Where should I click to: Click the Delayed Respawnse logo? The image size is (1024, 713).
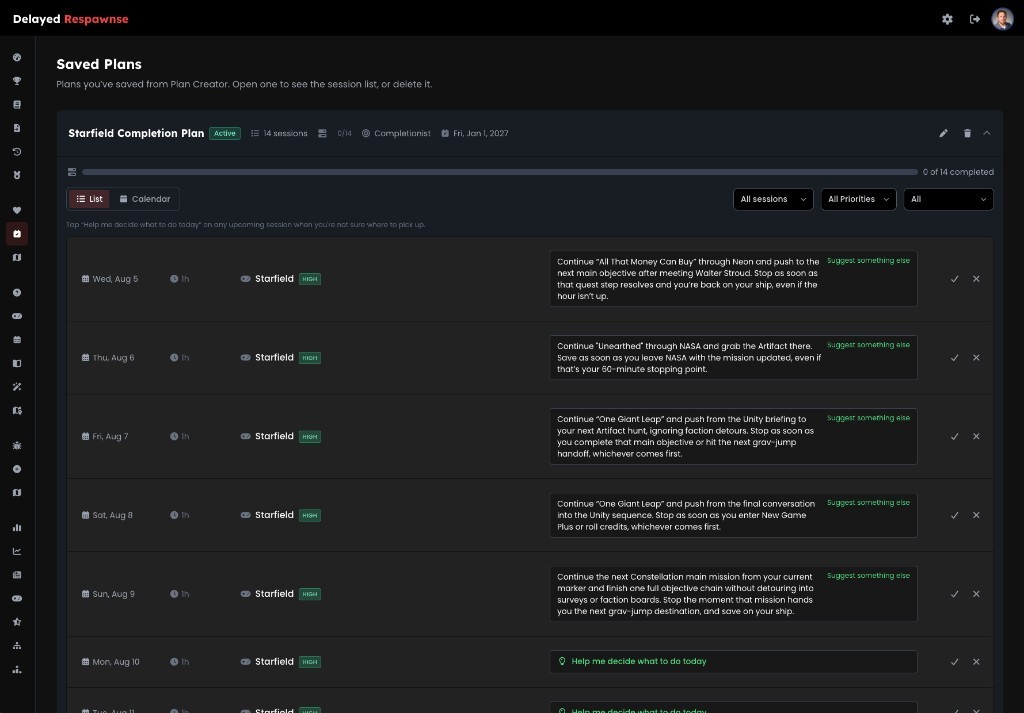[71, 19]
